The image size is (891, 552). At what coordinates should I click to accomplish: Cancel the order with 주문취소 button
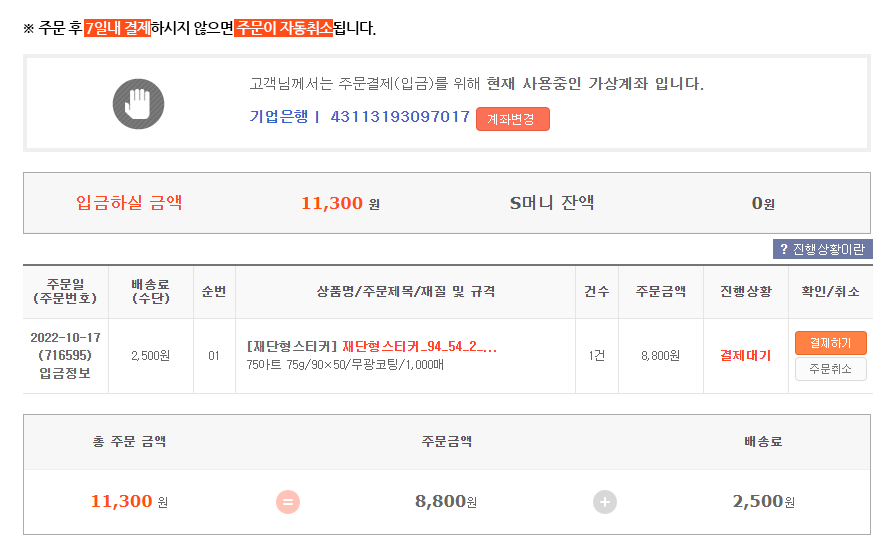tap(830, 369)
